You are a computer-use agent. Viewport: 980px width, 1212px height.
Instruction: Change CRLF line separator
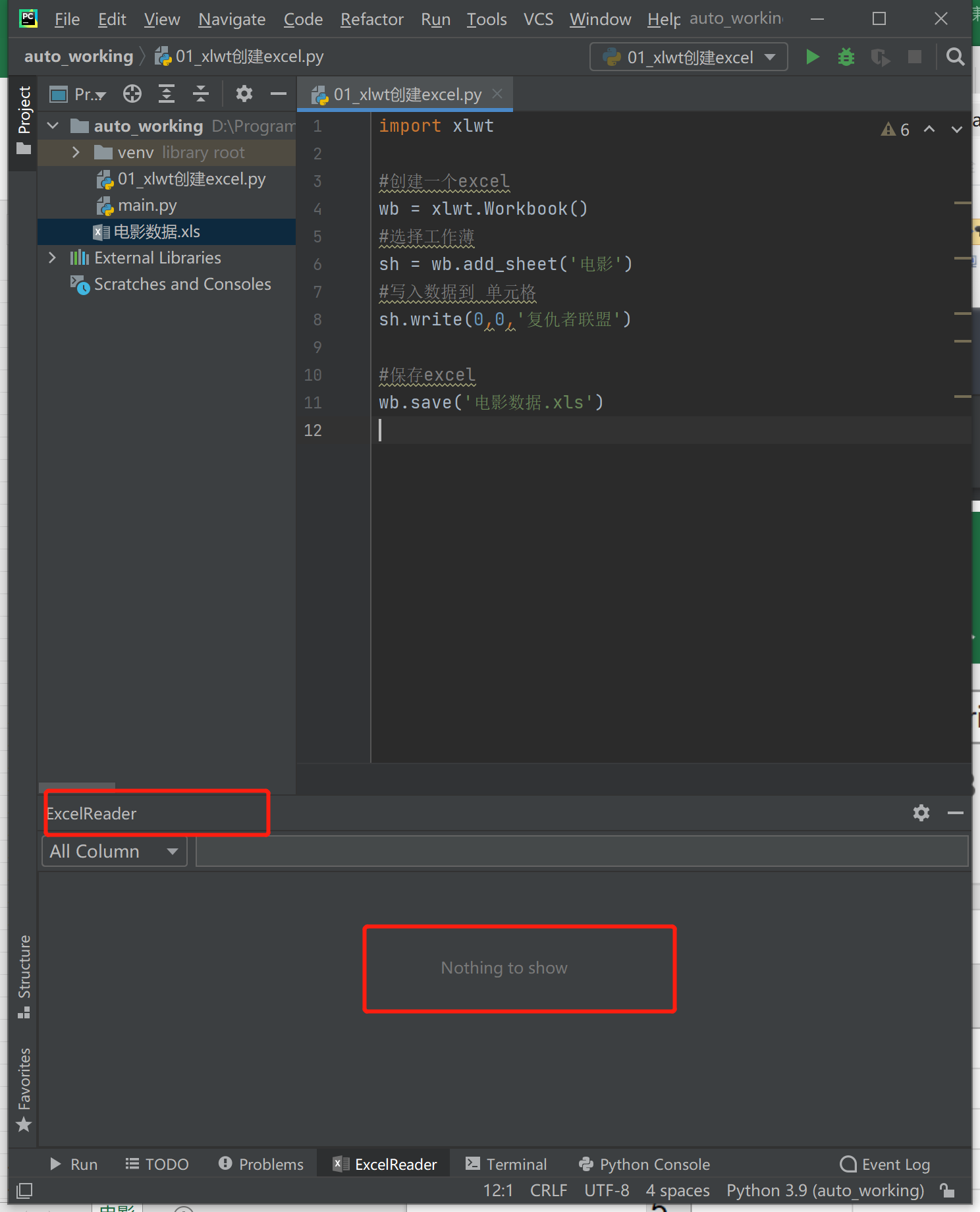(549, 1190)
